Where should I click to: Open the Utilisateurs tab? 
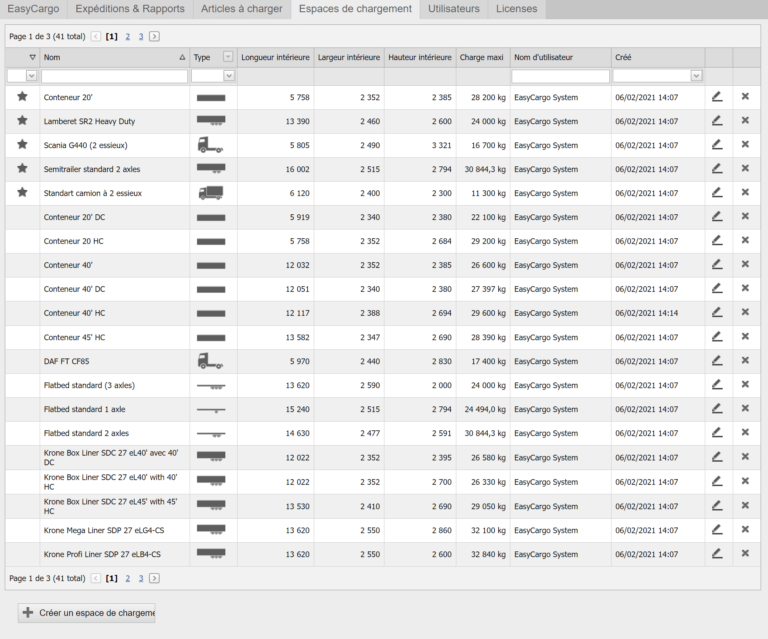coord(453,9)
